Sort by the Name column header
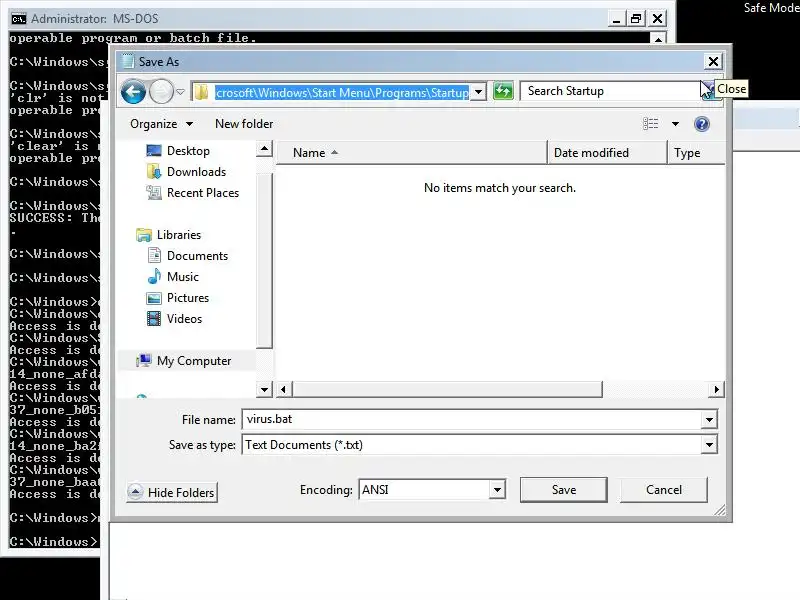 (x=411, y=153)
